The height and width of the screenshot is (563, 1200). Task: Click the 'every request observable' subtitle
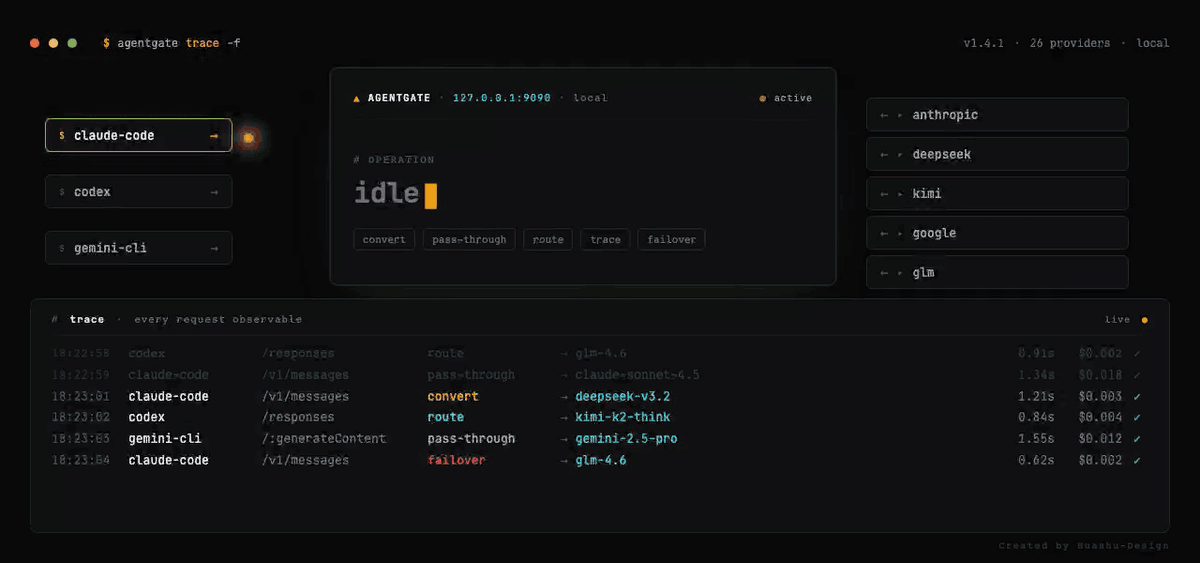point(218,319)
